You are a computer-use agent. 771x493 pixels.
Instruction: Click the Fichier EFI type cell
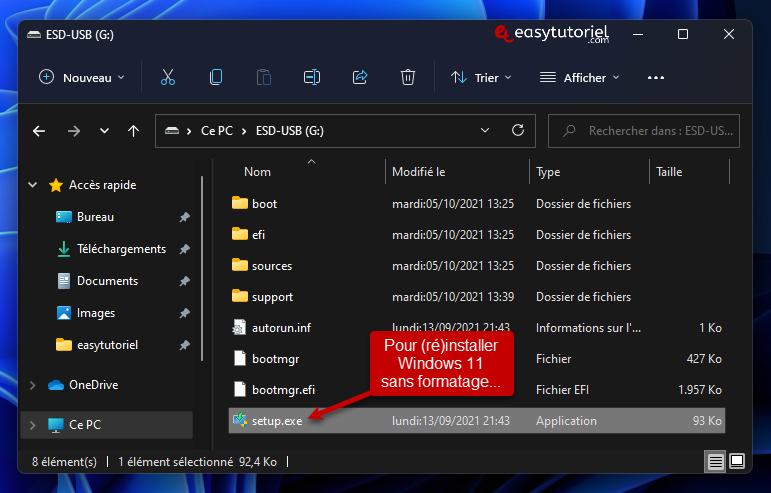pos(562,390)
